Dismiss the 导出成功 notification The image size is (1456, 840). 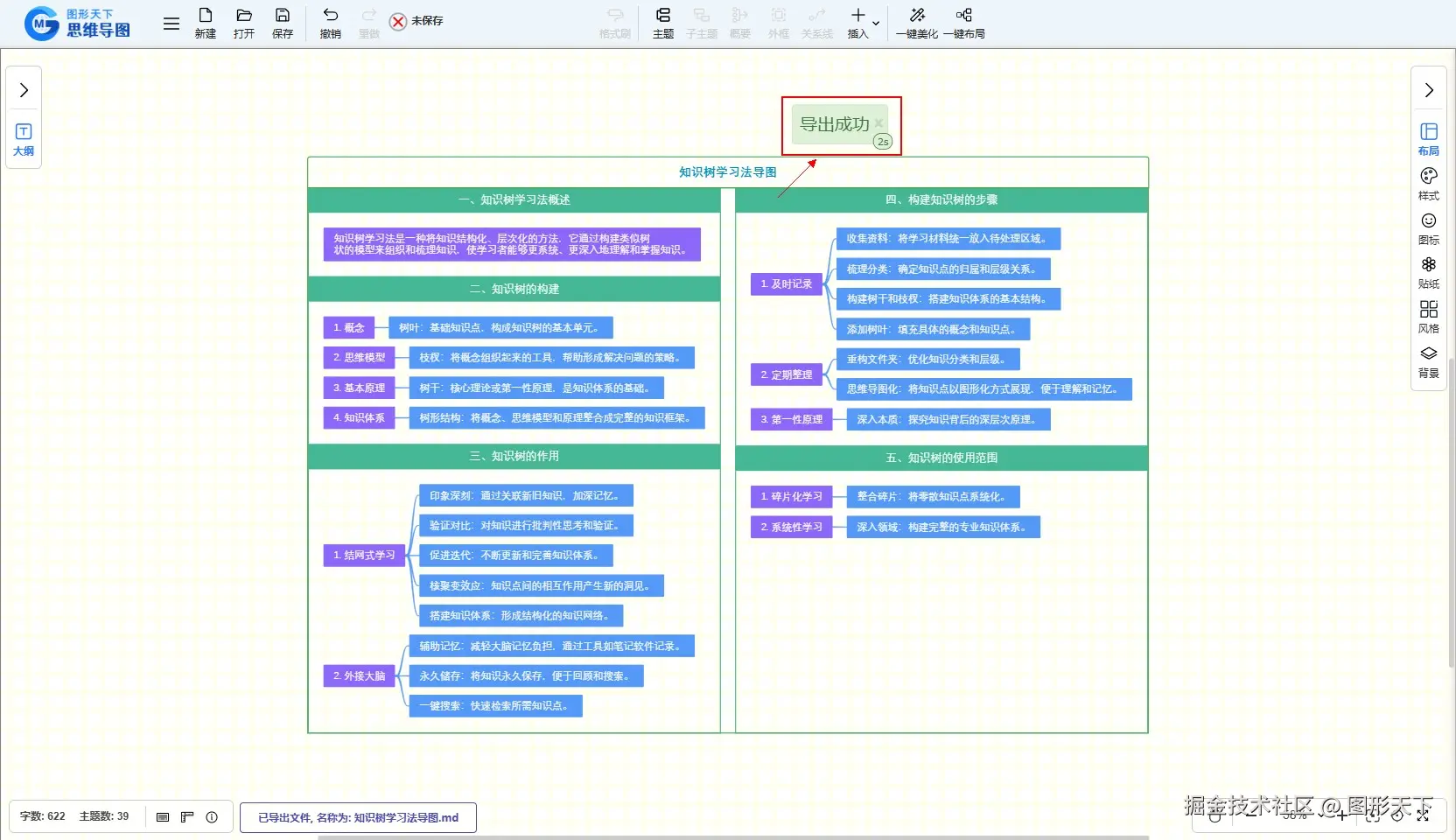click(878, 123)
